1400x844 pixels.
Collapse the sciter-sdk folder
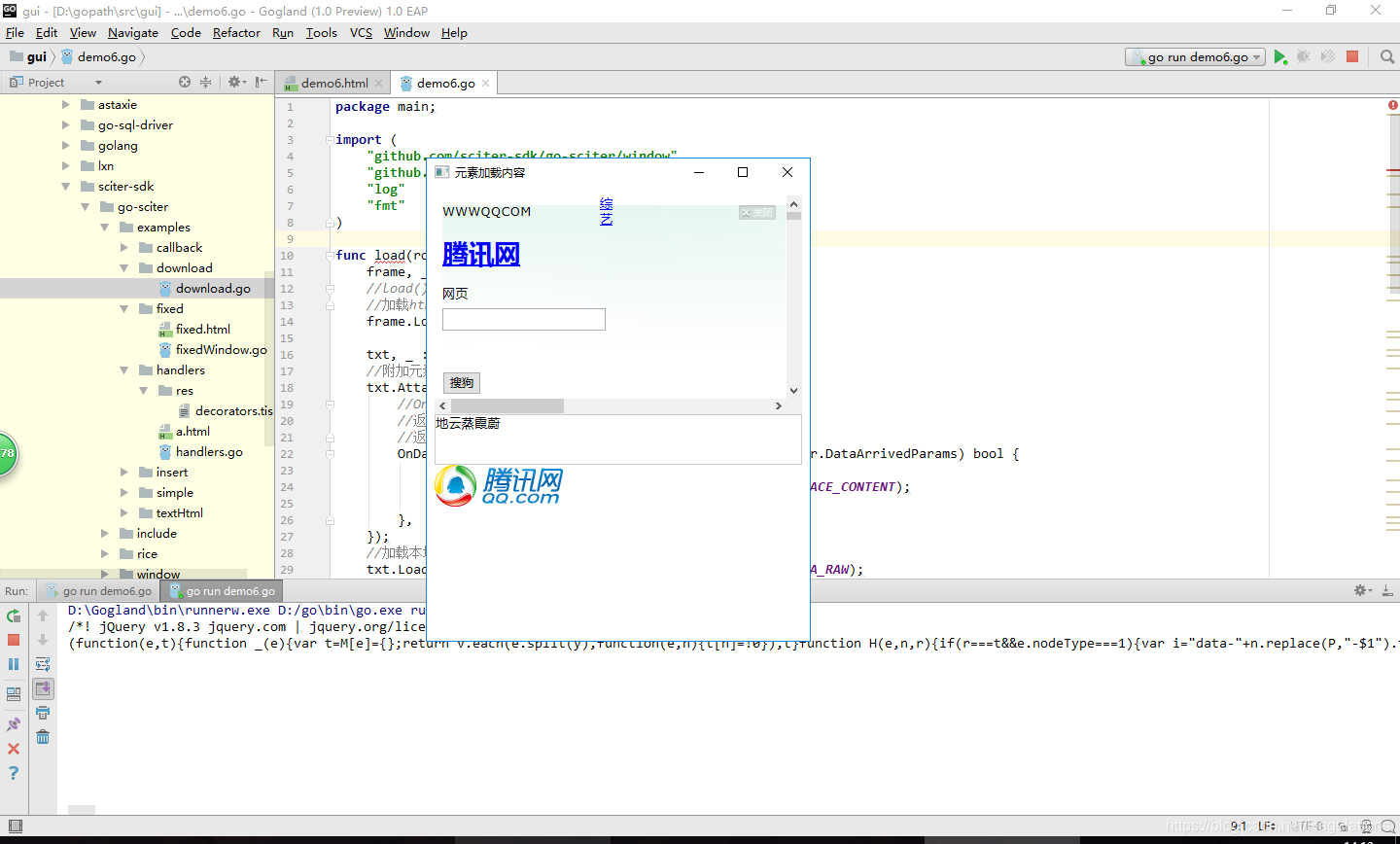pyautogui.click(x=66, y=187)
